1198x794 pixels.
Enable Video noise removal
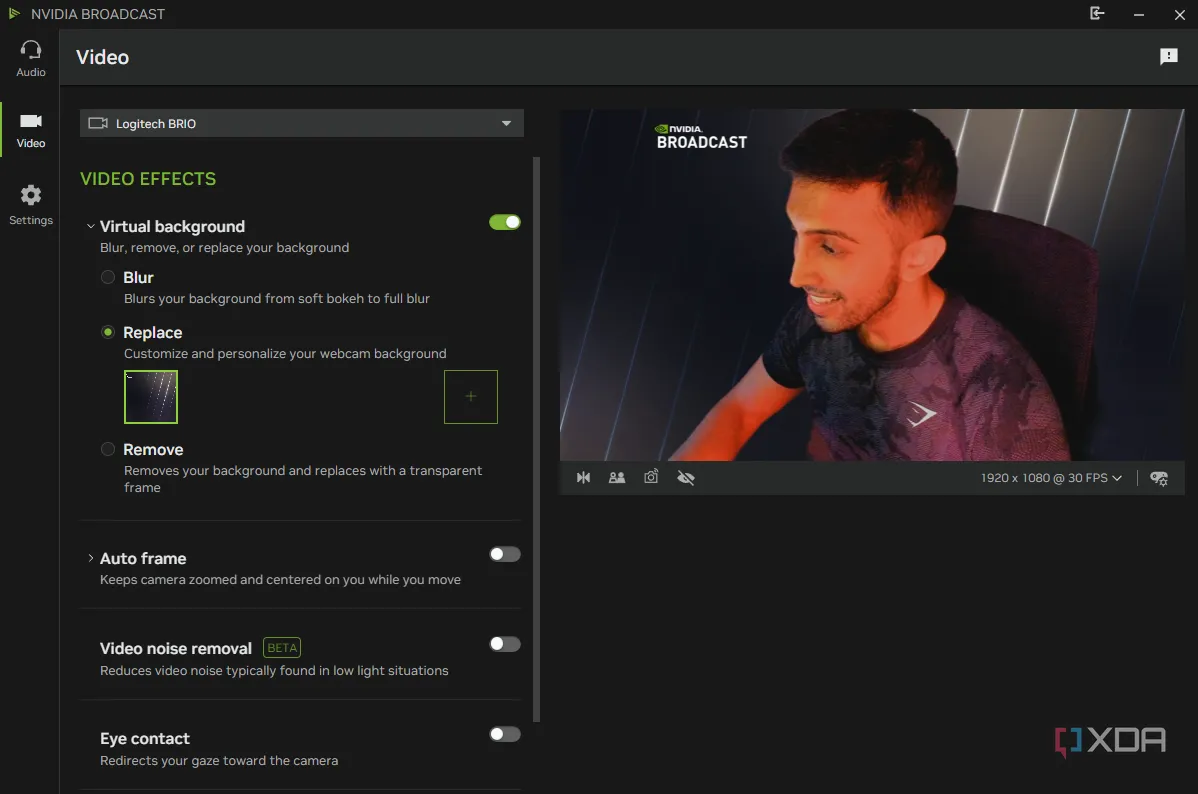tap(504, 644)
